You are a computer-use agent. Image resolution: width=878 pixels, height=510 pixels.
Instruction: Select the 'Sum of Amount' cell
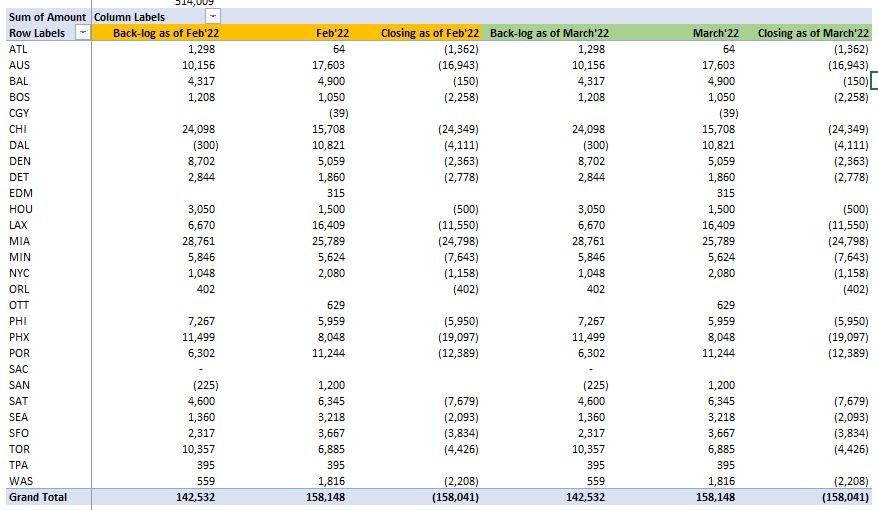click(x=47, y=17)
